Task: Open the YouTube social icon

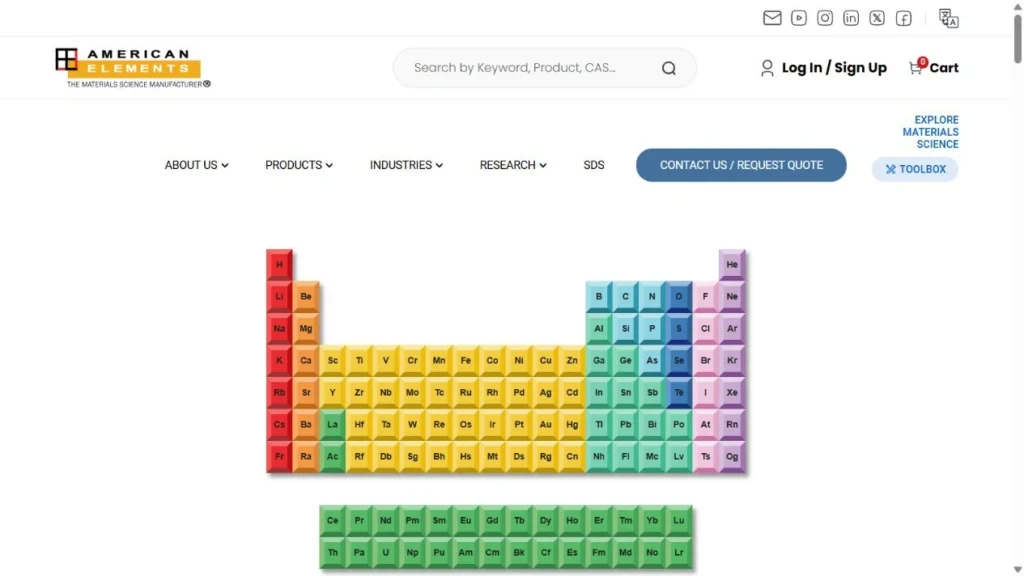Action: pyautogui.click(x=798, y=18)
